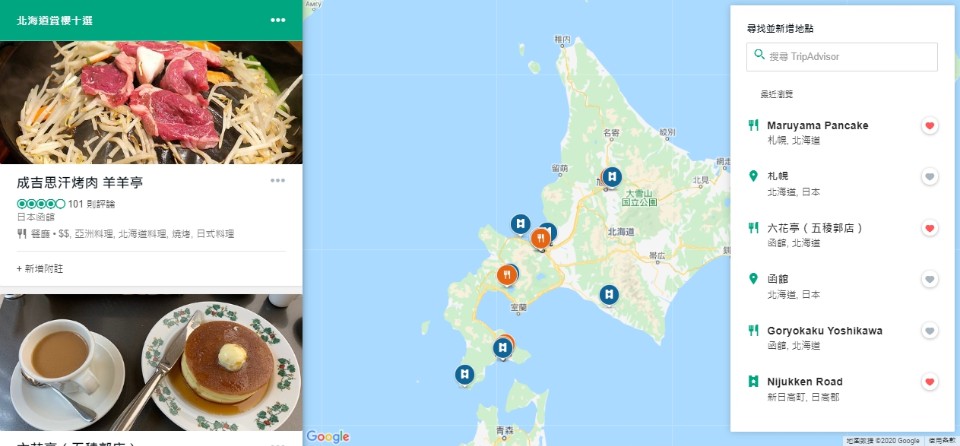Select blue attraction pin near Hakodate
This screenshot has height=446, width=960.
(503, 348)
